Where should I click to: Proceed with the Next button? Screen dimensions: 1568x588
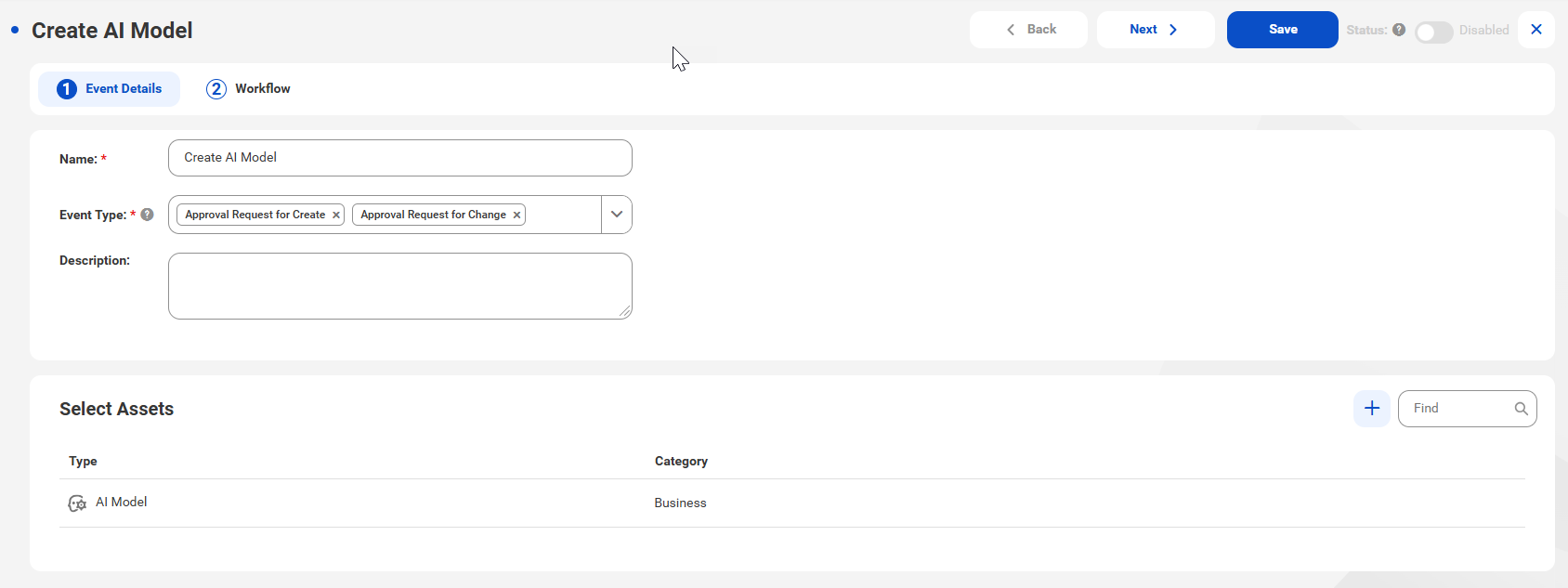pos(1156,30)
